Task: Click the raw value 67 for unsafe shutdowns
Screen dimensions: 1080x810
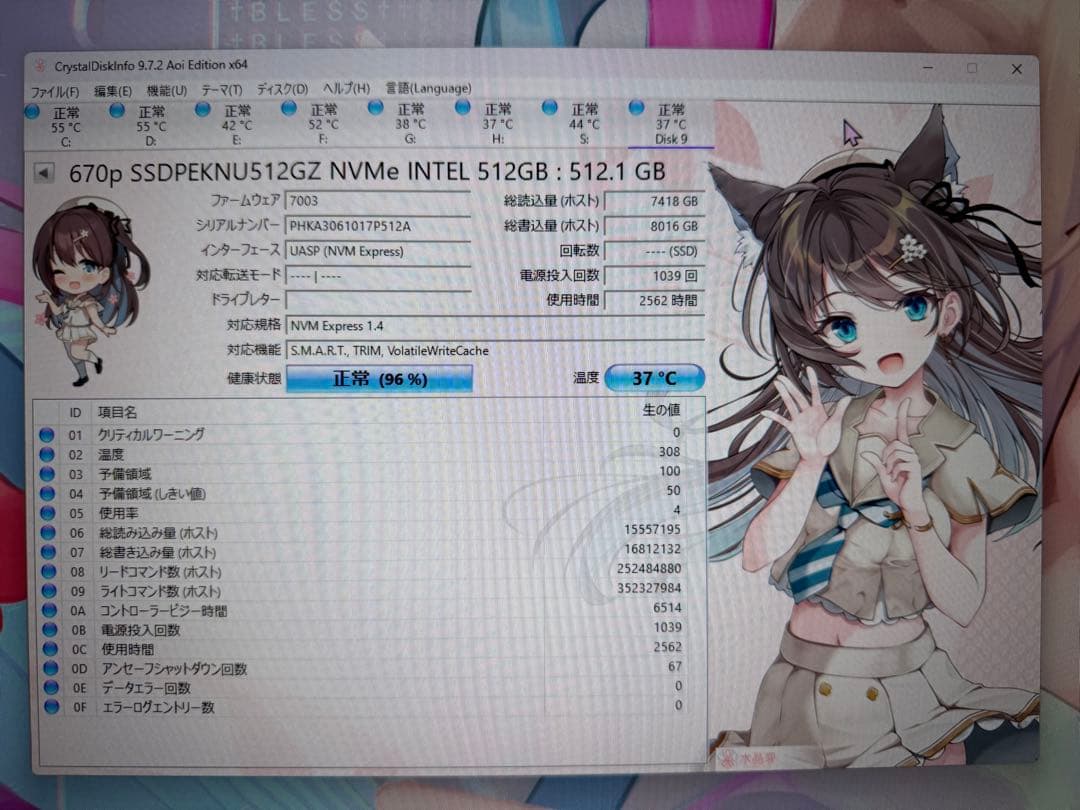Action: [x=674, y=666]
